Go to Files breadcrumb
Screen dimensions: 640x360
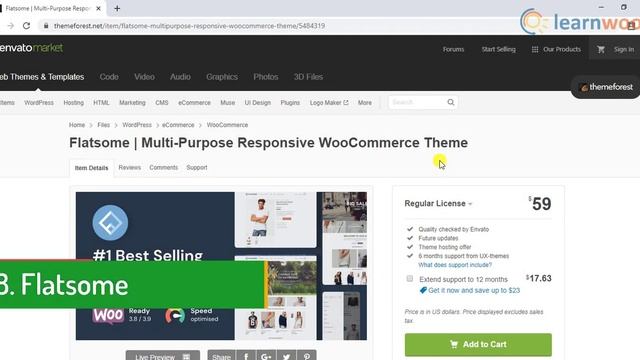tap(104, 125)
